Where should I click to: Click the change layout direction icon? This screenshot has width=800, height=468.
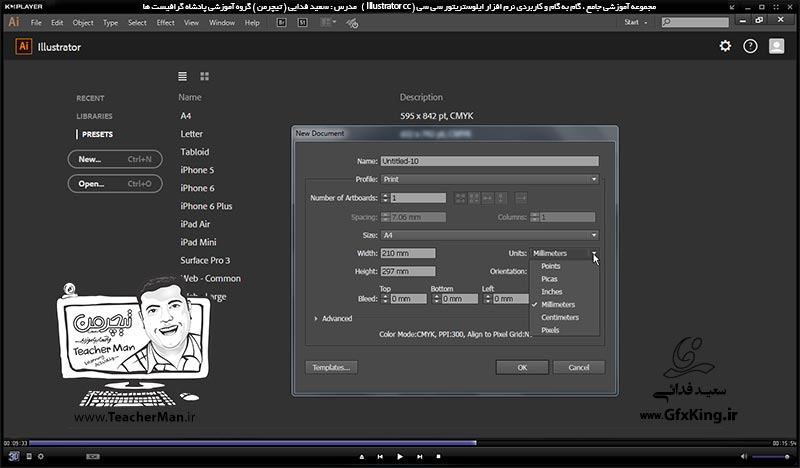pyautogui.click(x=521, y=198)
